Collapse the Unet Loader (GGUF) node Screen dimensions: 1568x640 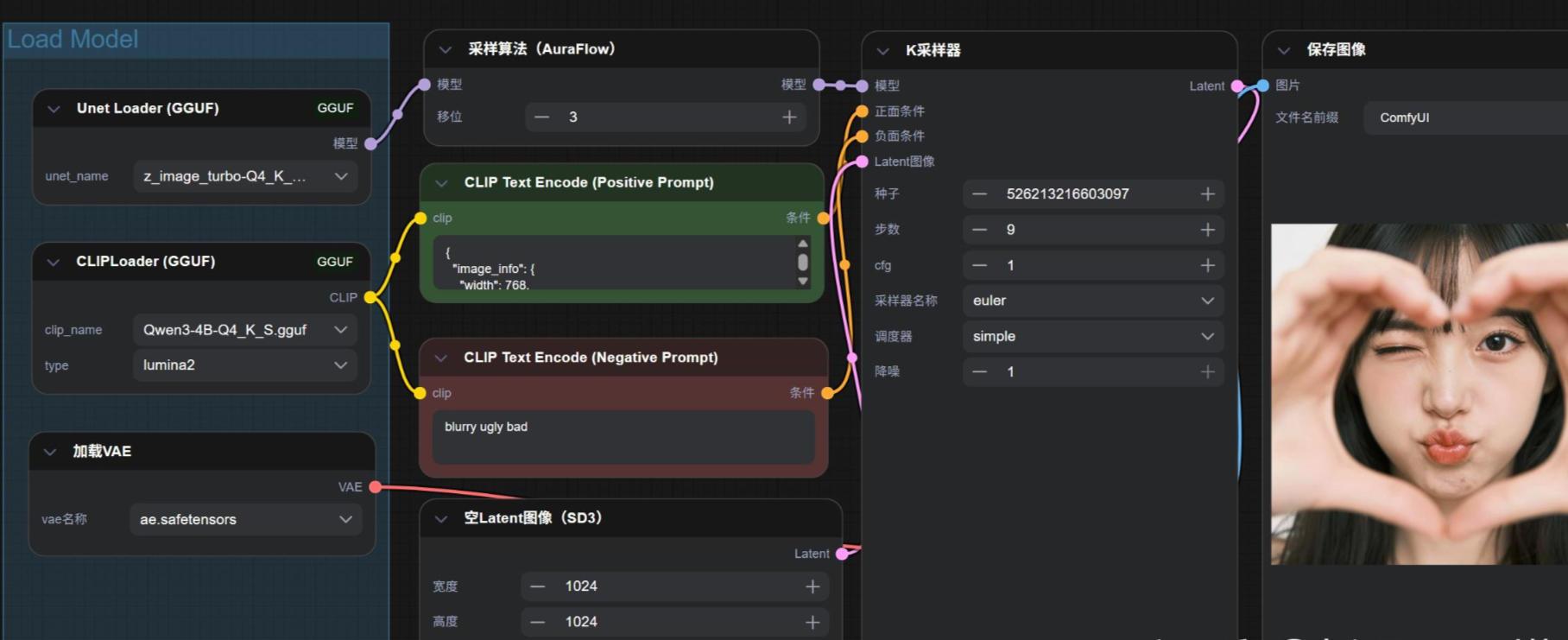pyautogui.click(x=54, y=109)
